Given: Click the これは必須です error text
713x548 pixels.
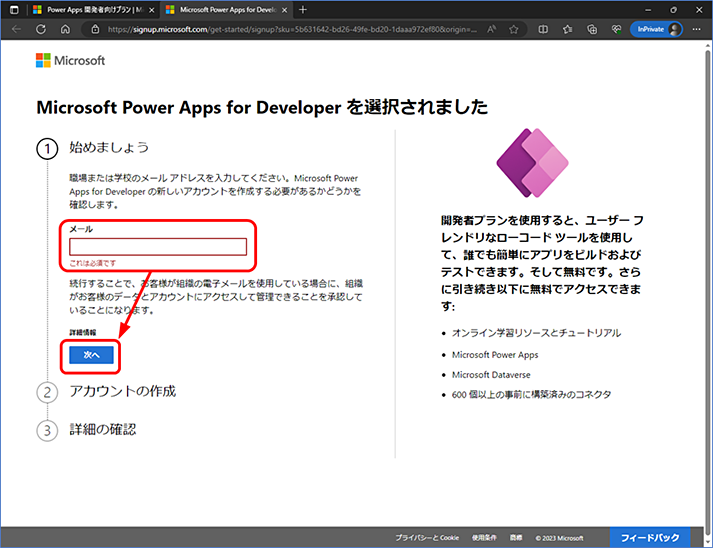Looking at the screenshot, I should 92,263.
